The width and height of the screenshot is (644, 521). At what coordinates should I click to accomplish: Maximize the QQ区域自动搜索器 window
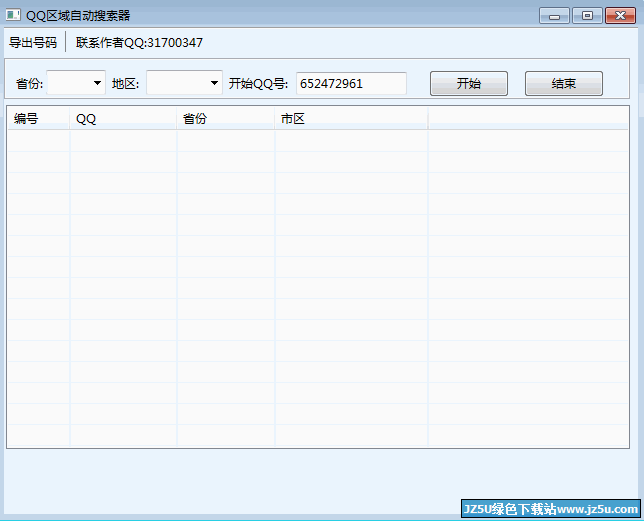click(587, 16)
